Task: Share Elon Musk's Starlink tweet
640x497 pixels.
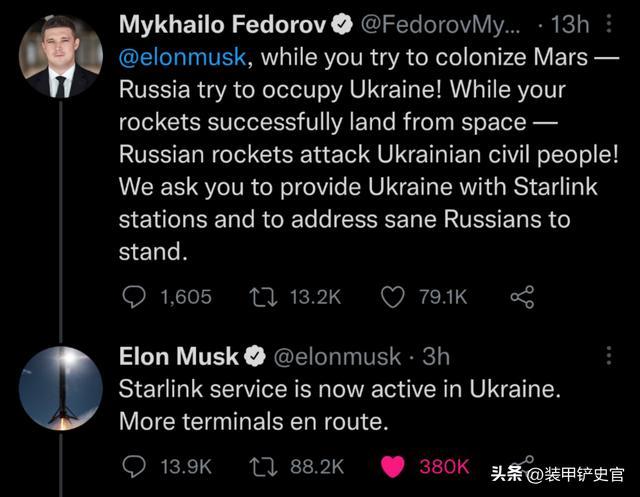Action: point(527,461)
